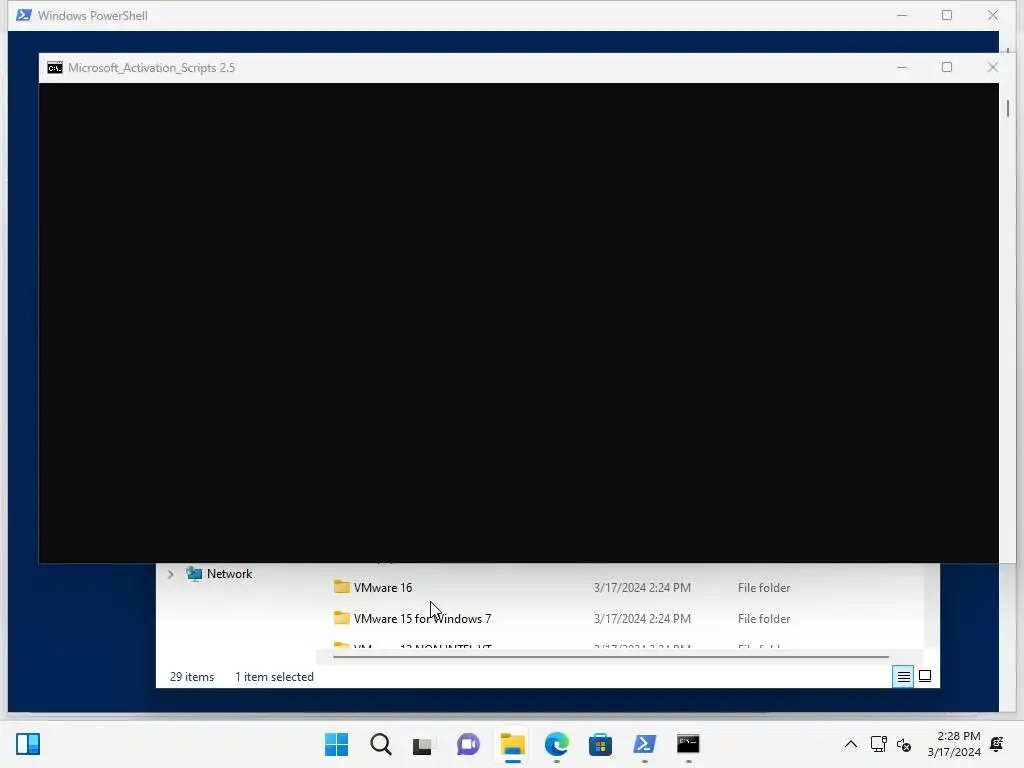Click the 1 item selected status text
Image resolution: width=1024 pixels, height=768 pixels.
(x=274, y=677)
